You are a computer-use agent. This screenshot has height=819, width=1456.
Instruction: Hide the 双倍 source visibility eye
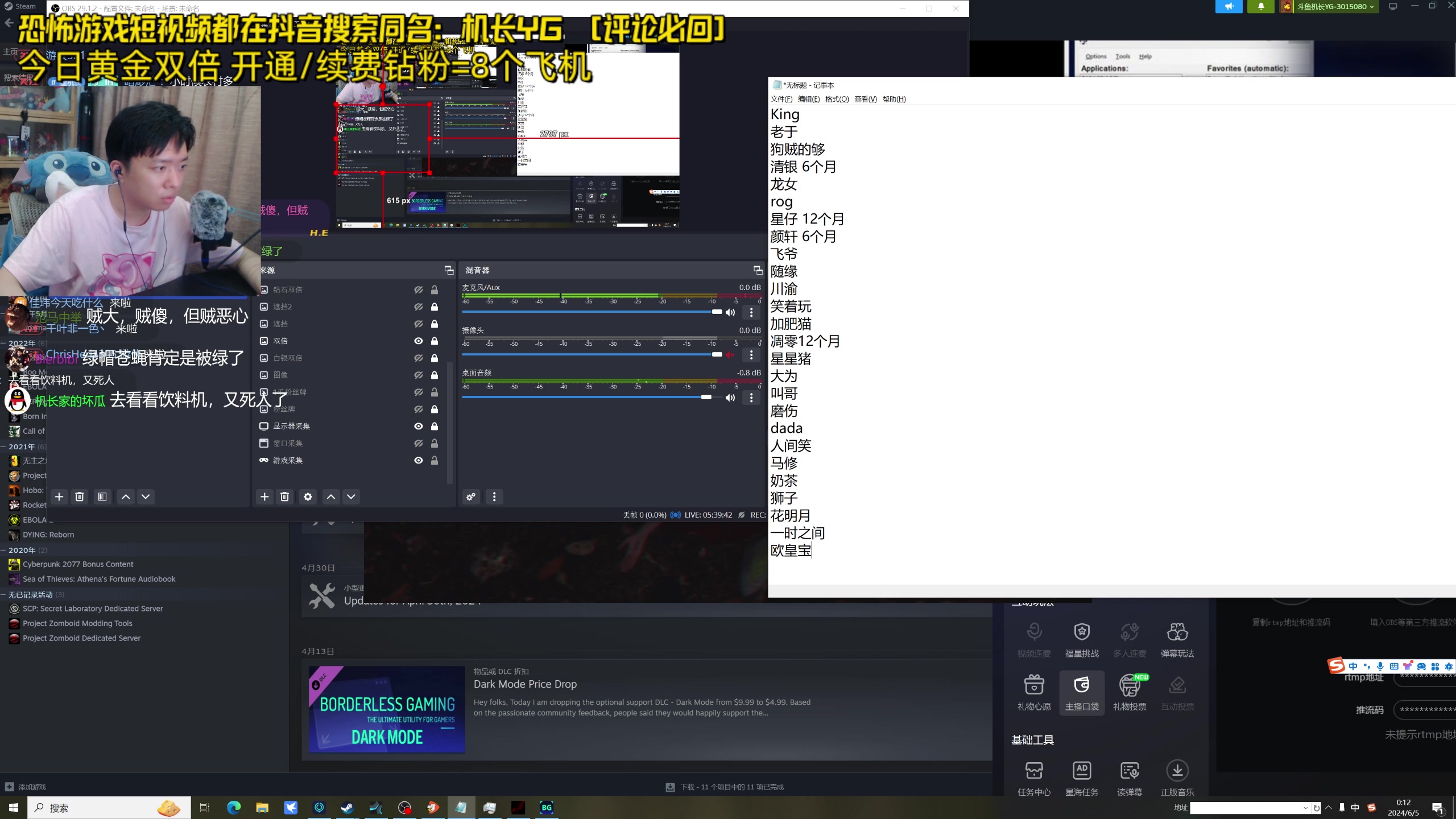[419, 341]
